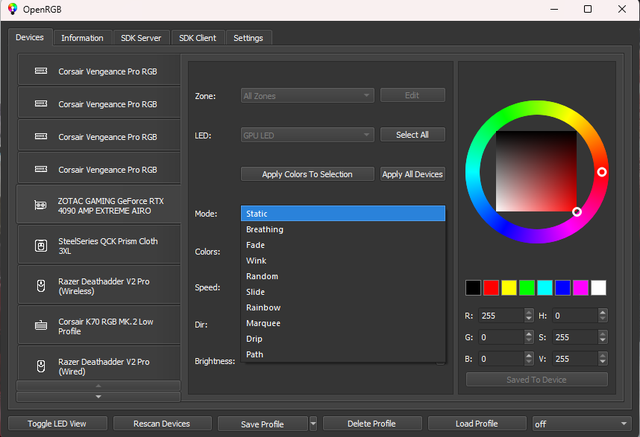Click Load Profile button
Viewport: 640px width, 437px height.
[477, 424]
